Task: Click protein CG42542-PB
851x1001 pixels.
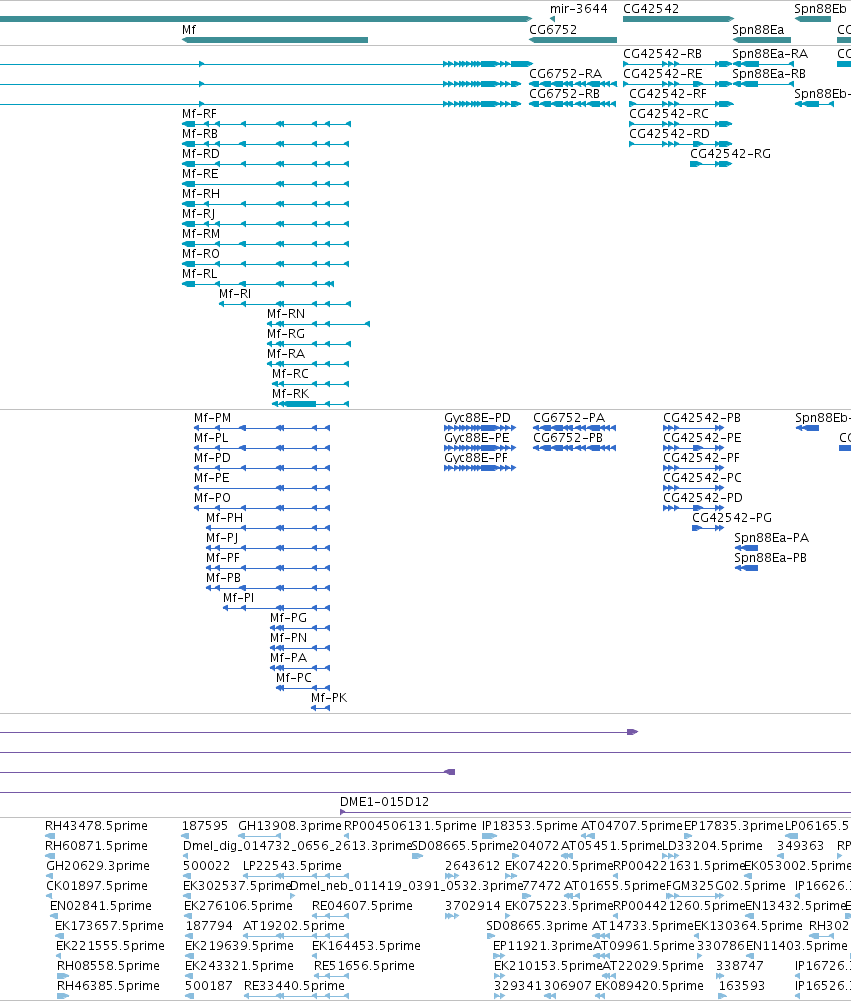Action: 702,418
